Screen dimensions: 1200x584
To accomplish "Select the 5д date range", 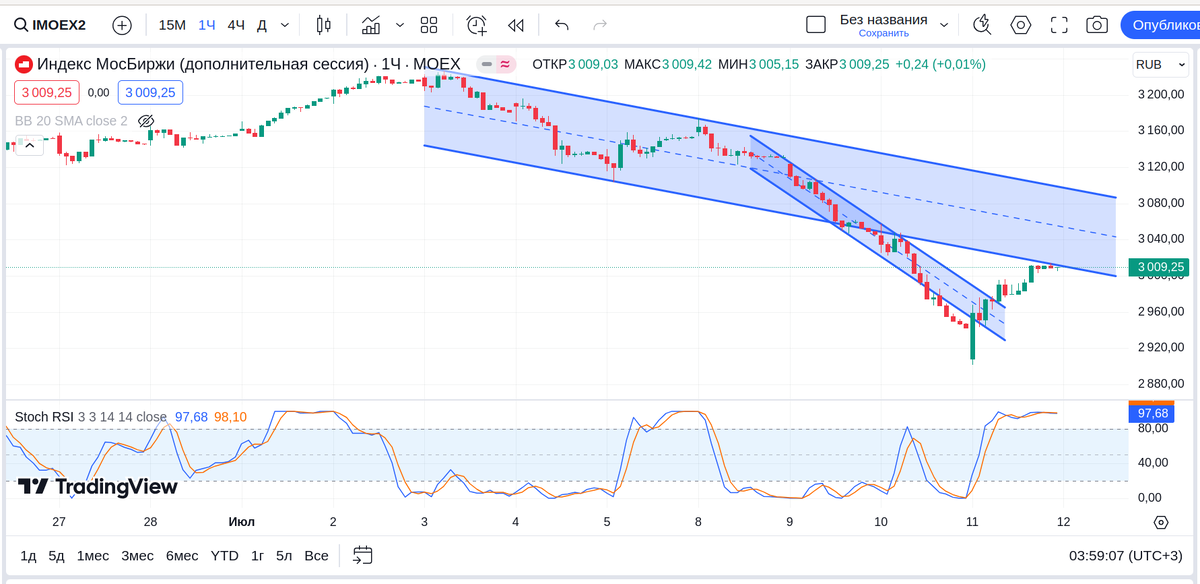I will (x=56, y=555).
